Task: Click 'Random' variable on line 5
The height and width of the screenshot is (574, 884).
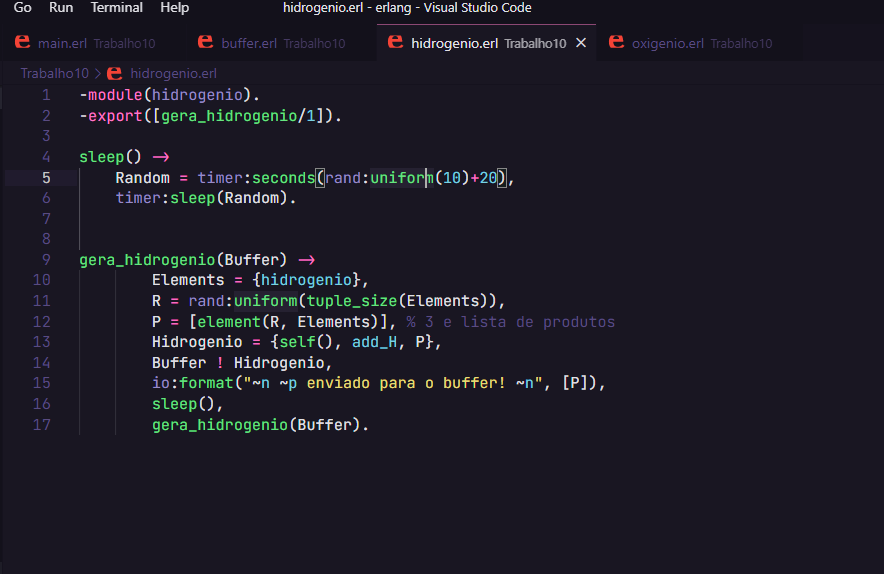Action: click(143, 178)
